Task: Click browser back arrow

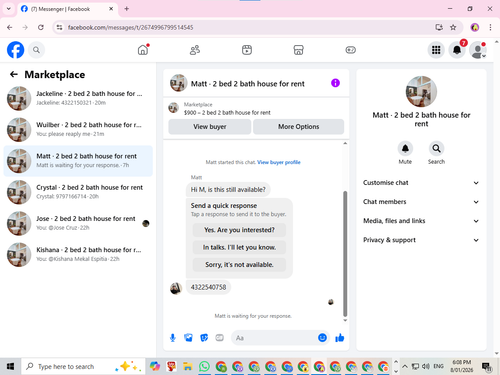Action: point(9,27)
